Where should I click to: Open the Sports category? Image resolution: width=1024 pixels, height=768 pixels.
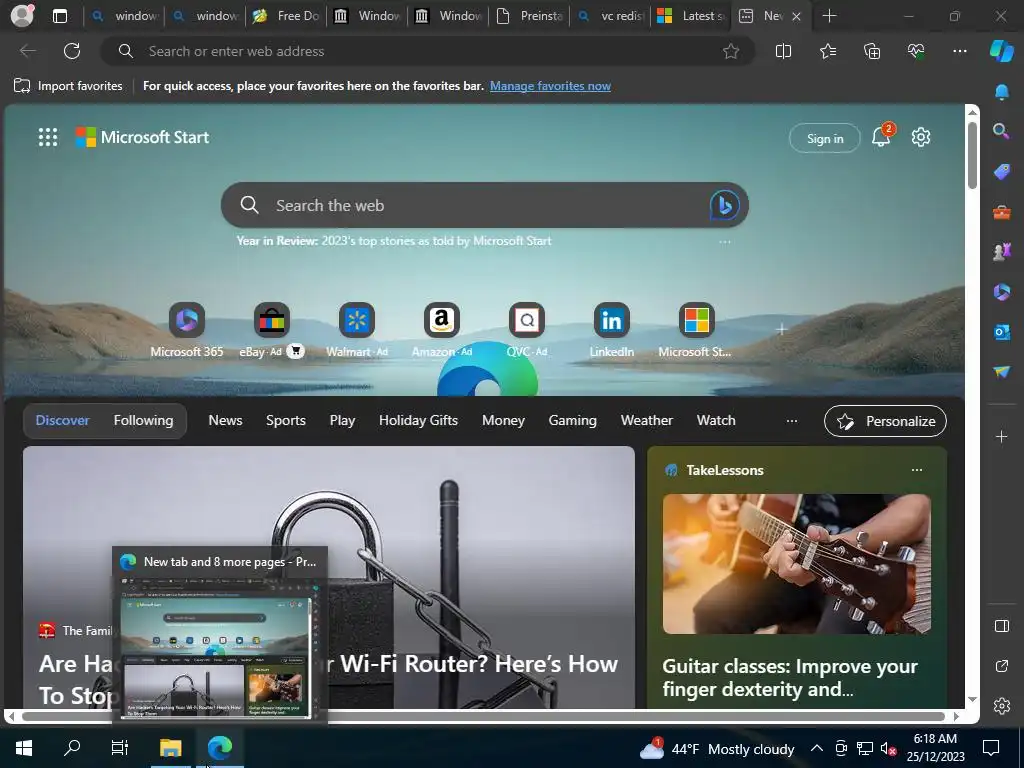(285, 421)
